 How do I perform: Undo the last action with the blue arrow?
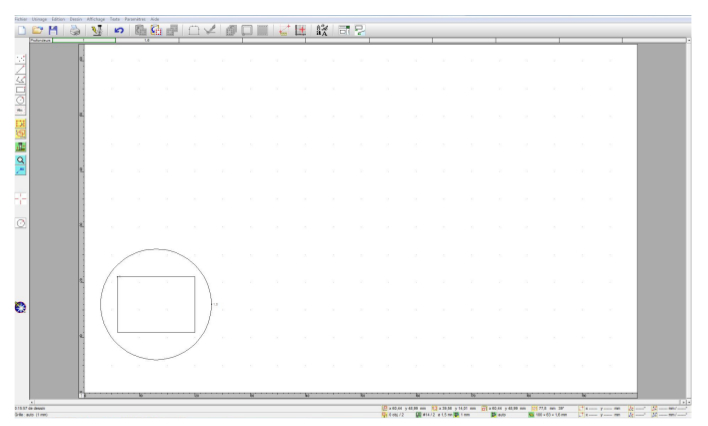[118, 30]
